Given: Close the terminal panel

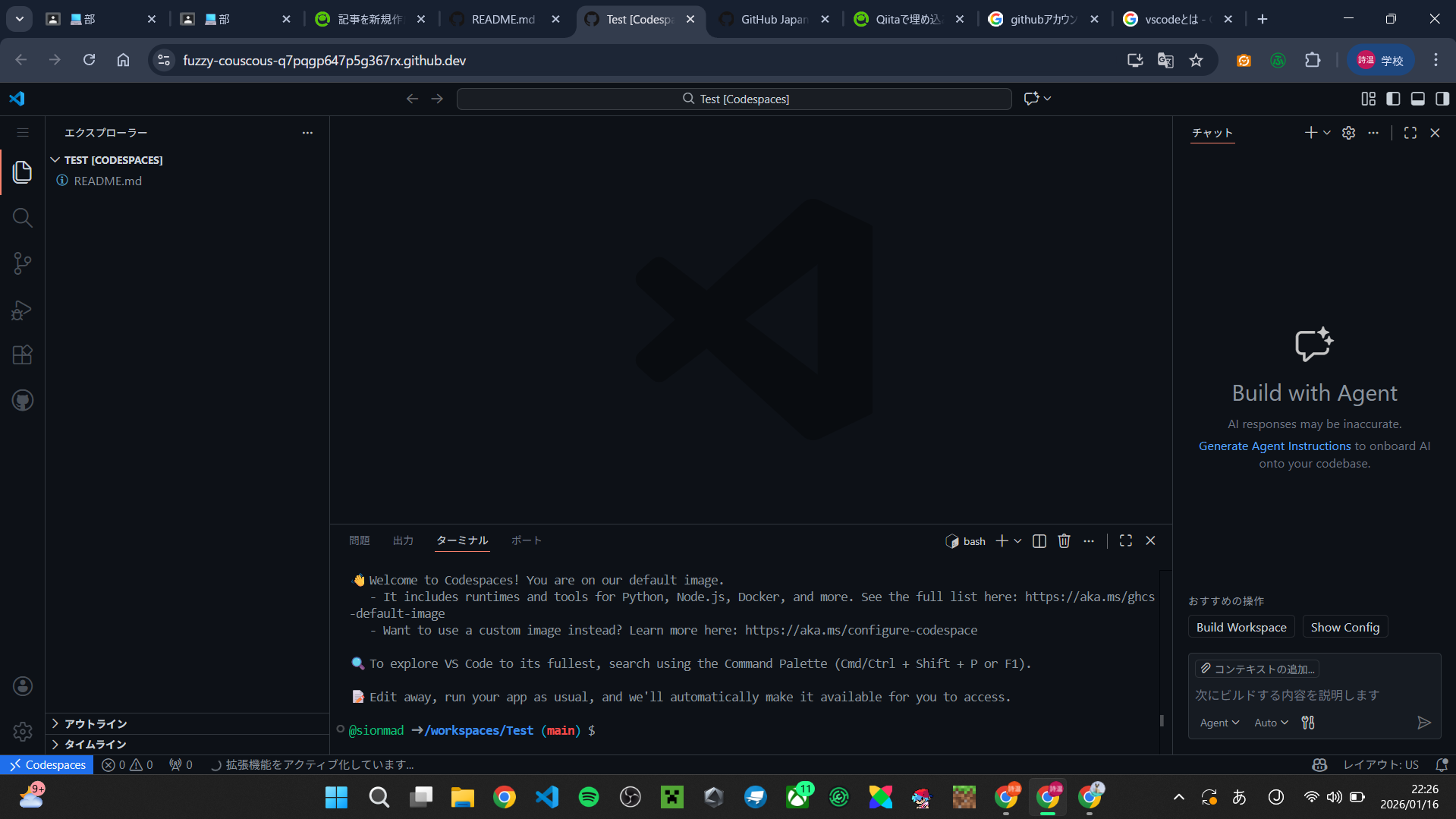Looking at the screenshot, I should (x=1150, y=541).
